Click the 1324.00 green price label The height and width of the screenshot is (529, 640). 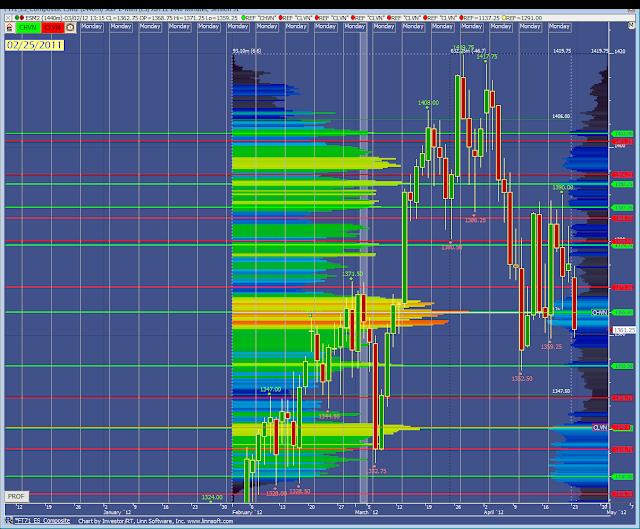(x=212, y=497)
